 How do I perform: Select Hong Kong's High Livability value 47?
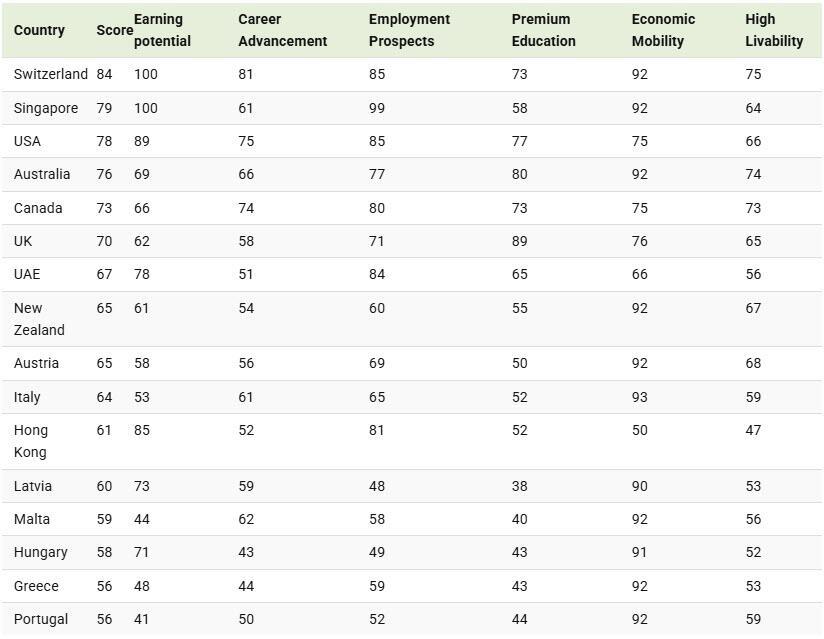pos(753,430)
